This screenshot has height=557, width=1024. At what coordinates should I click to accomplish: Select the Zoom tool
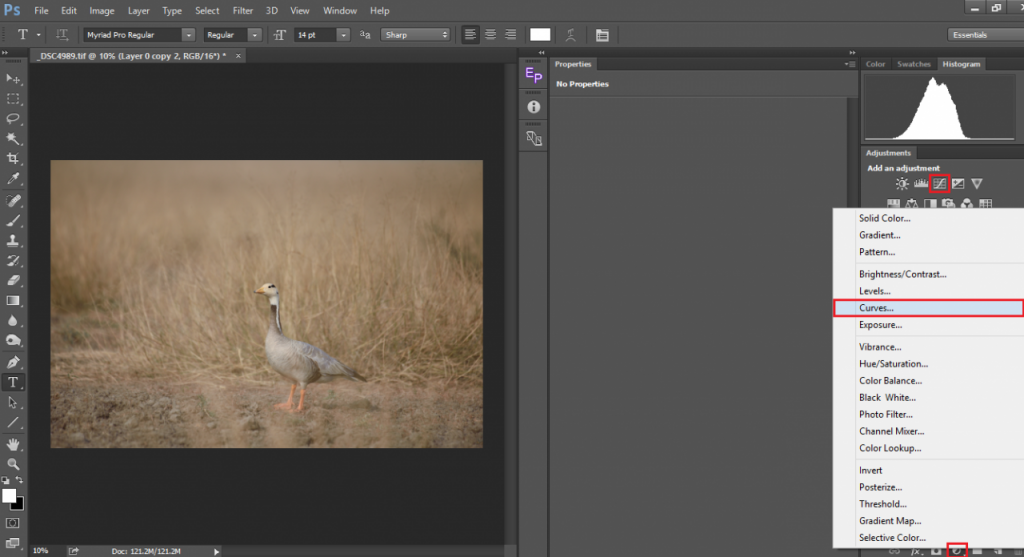pos(13,464)
